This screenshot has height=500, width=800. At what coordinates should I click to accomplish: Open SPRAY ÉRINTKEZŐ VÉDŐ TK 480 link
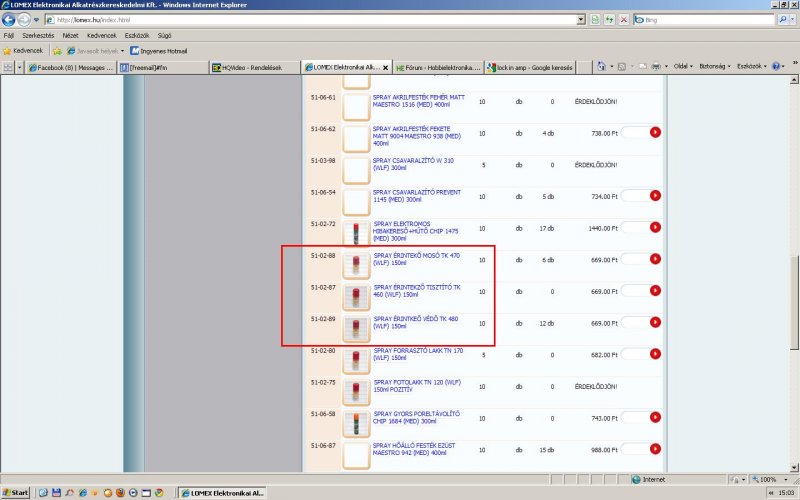pyautogui.click(x=415, y=322)
